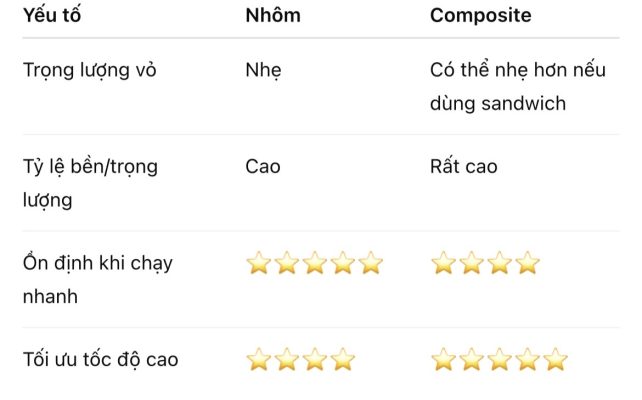642x400 pixels.
Task: Click the middle star in Nhôm's stability rating
Action: click(x=315, y=264)
